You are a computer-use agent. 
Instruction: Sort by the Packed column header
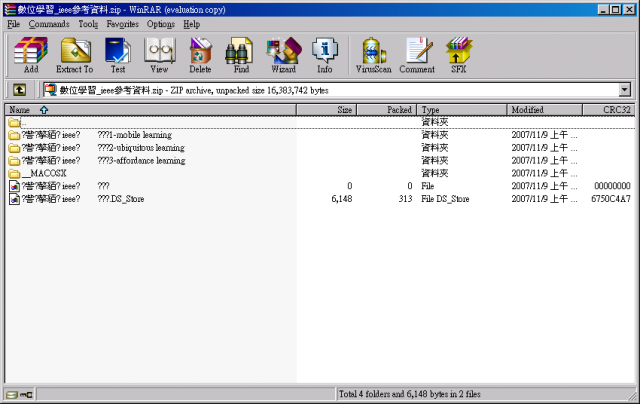pos(387,110)
